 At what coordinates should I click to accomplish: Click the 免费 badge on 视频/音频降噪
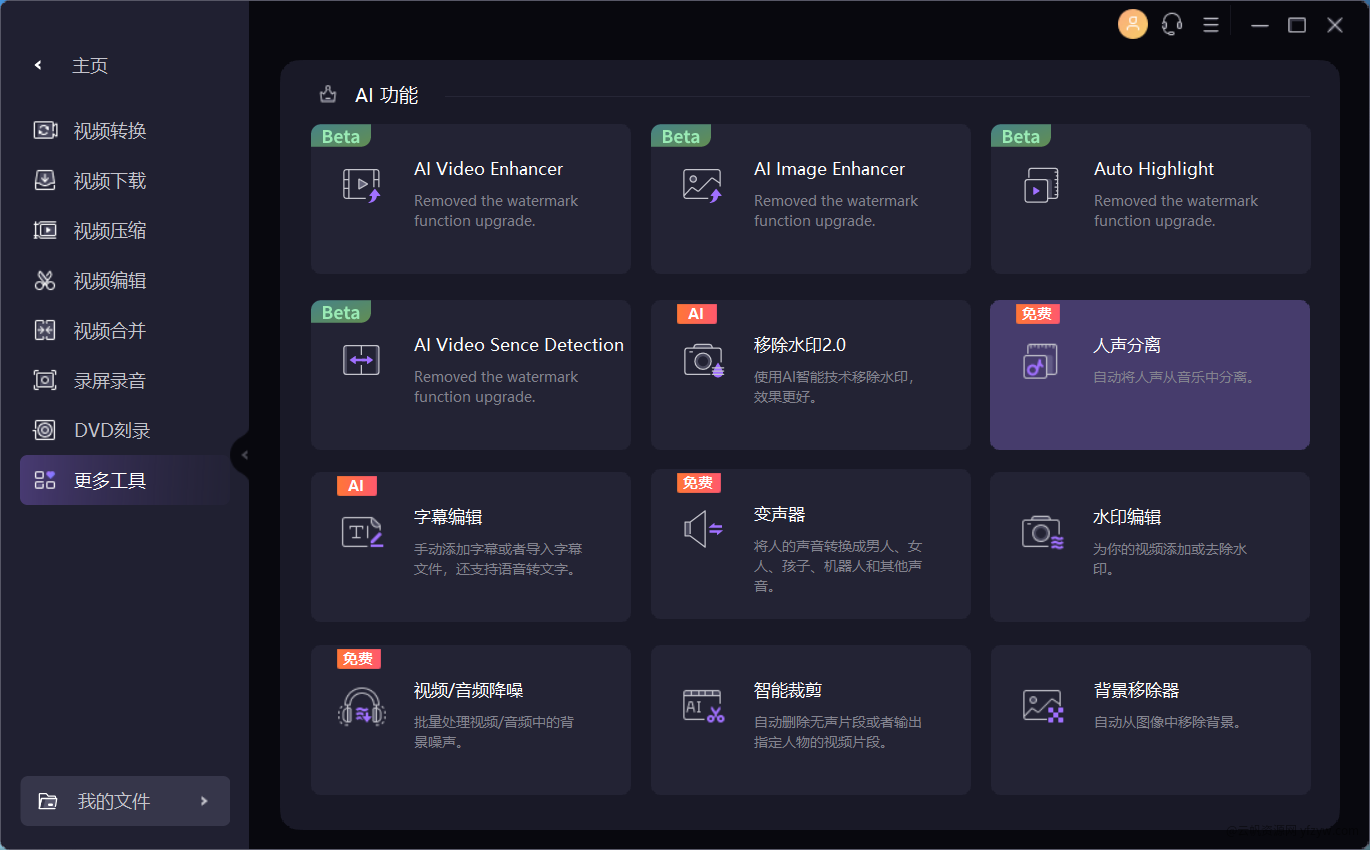pyautogui.click(x=358, y=659)
